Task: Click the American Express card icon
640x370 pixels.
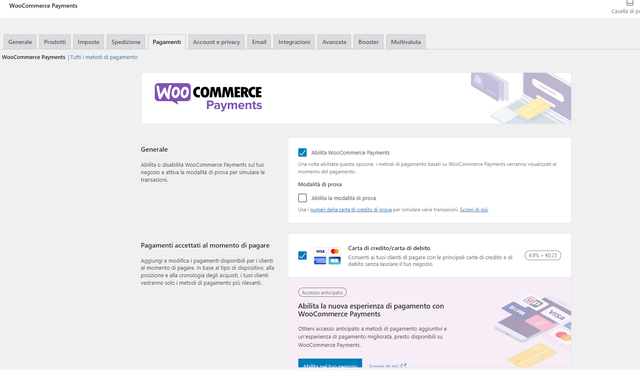Action: (320, 260)
